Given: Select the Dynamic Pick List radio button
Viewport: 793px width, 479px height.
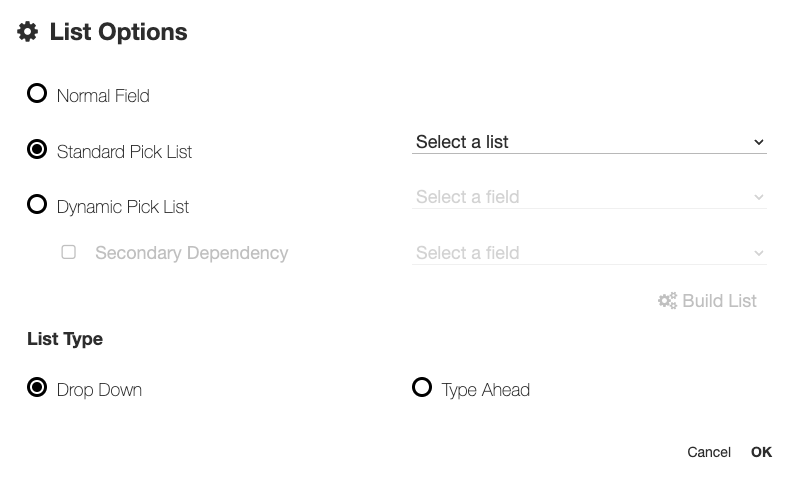Looking at the screenshot, I should tap(37, 205).
